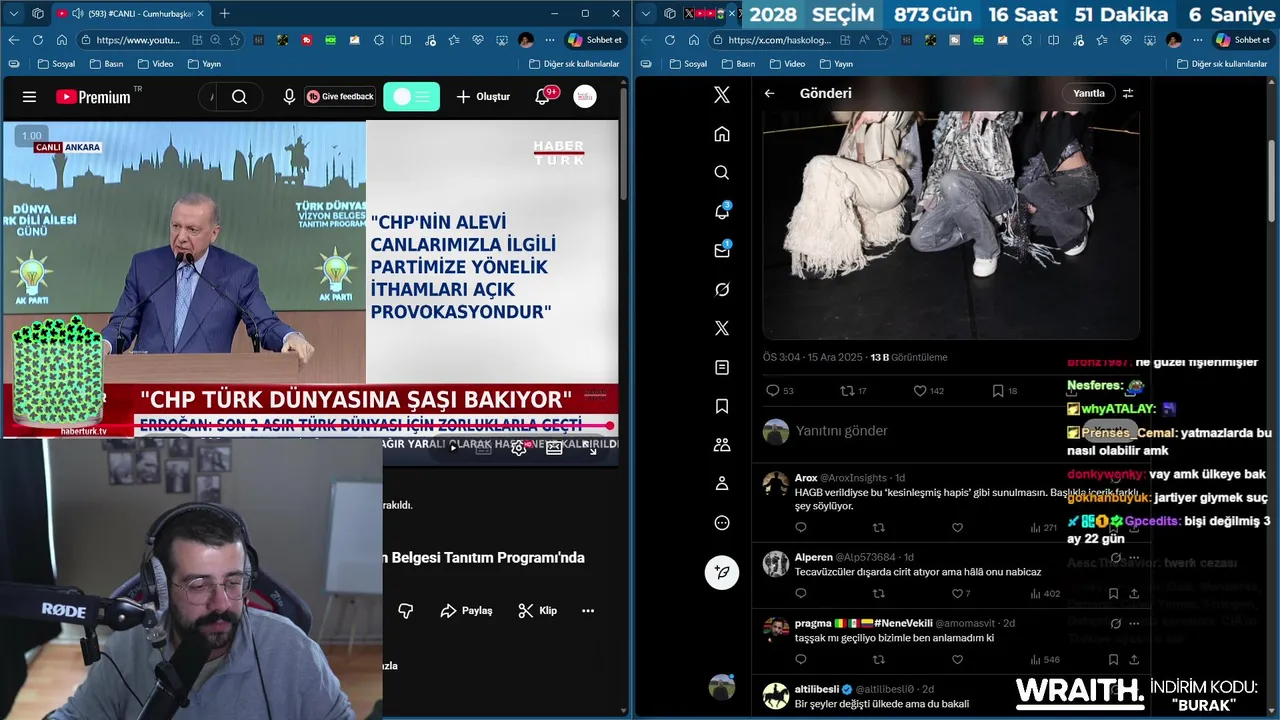Open reply filter sliders beside Yanıtla

pos(1128,93)
